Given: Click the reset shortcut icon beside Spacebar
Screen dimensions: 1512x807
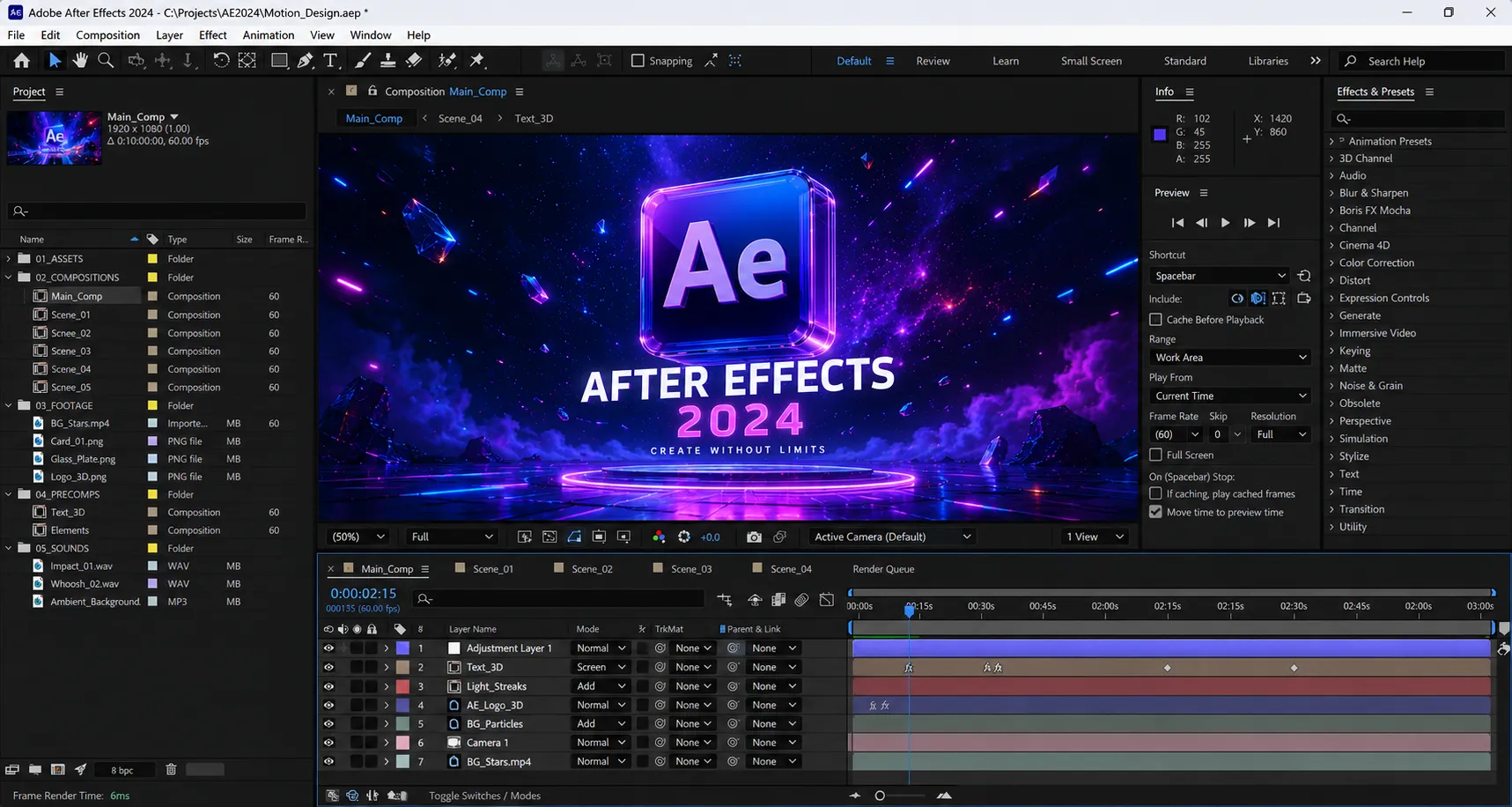Looking at the screenshot, I should (1304, 276).
